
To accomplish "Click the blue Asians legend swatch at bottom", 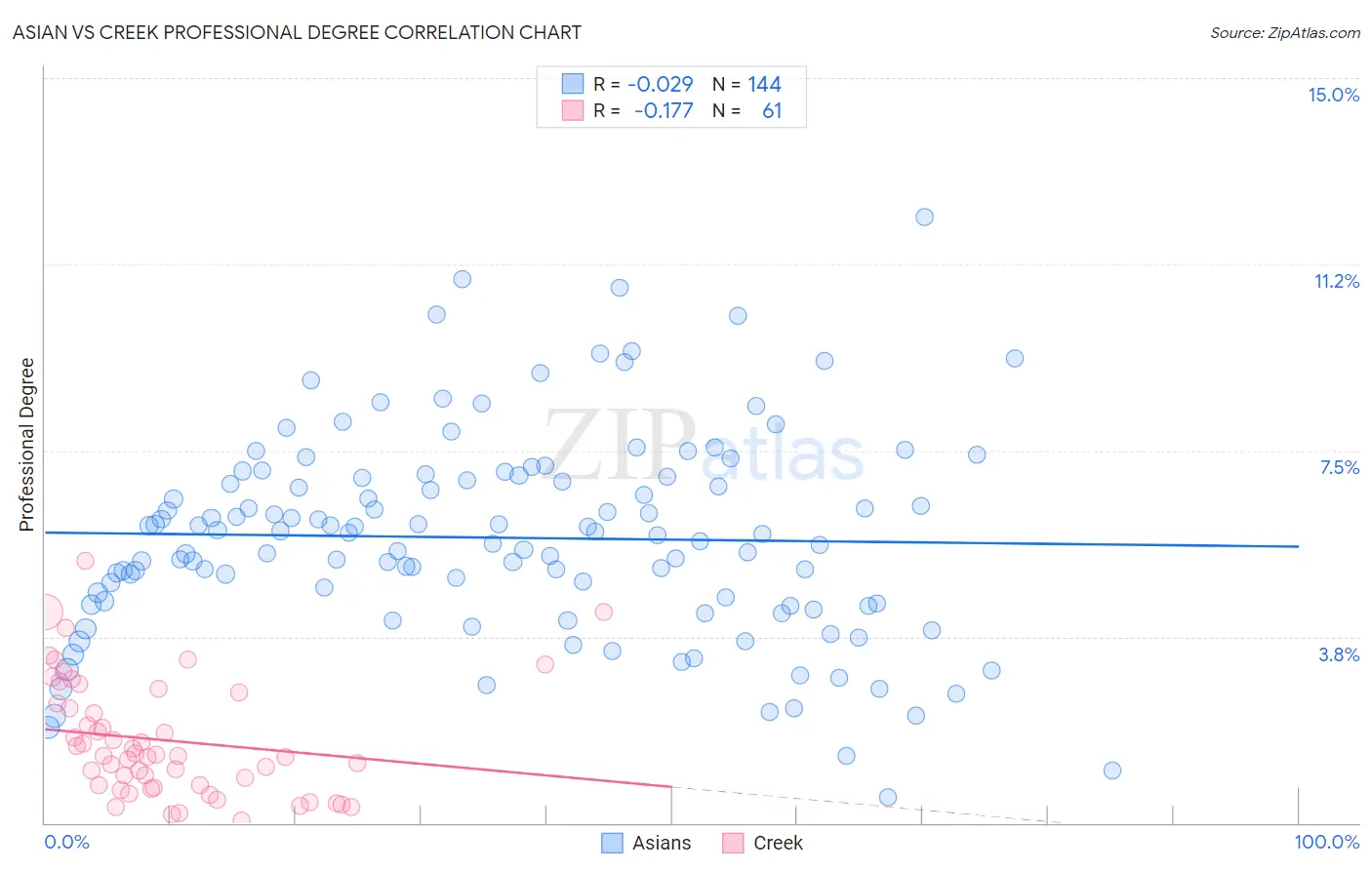I will [x=612, y=843].
